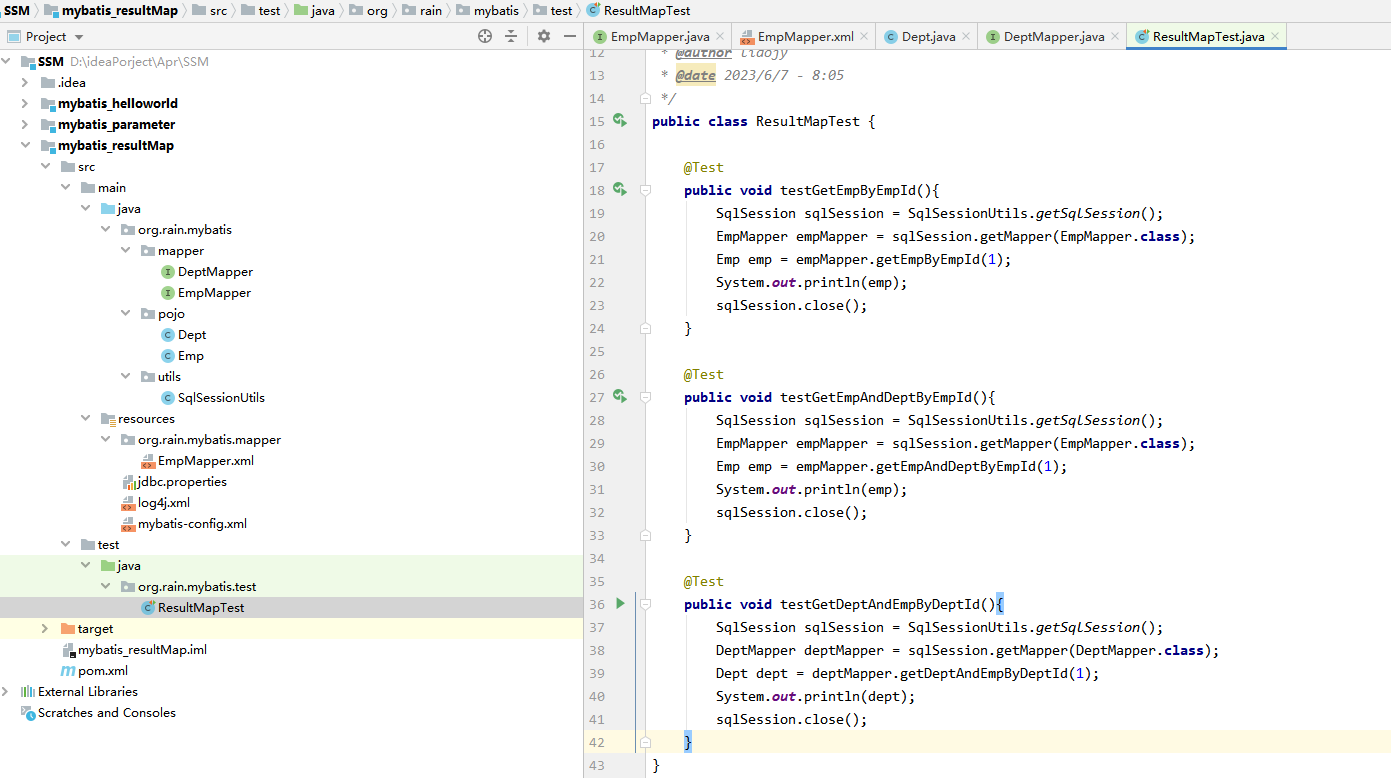1391x778 pixels.
Task: Switch to DeptMapper.java tab
Action: (x=1054, y=36)
